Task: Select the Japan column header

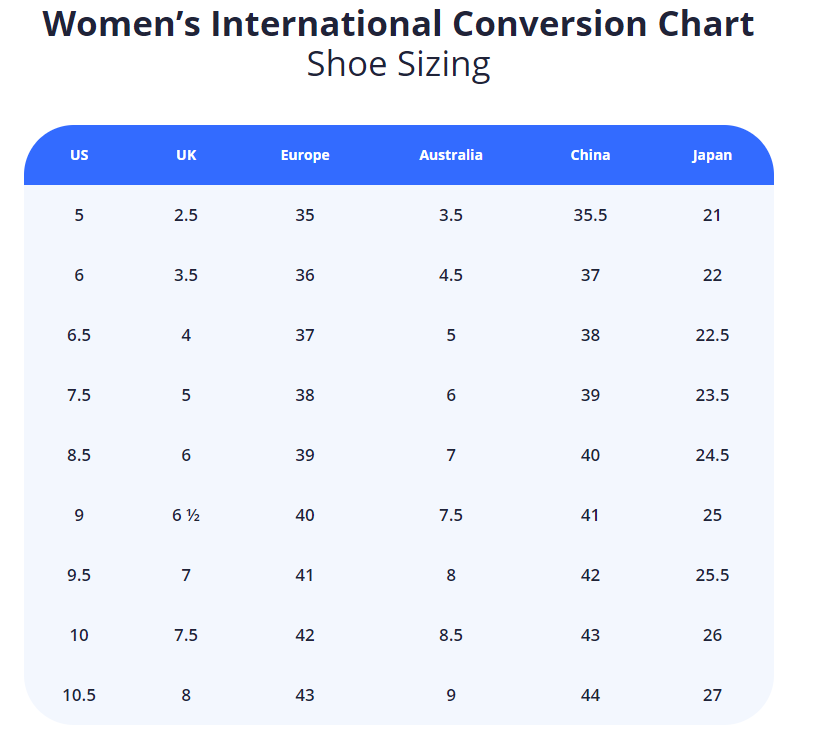Action: coord(712,155)
